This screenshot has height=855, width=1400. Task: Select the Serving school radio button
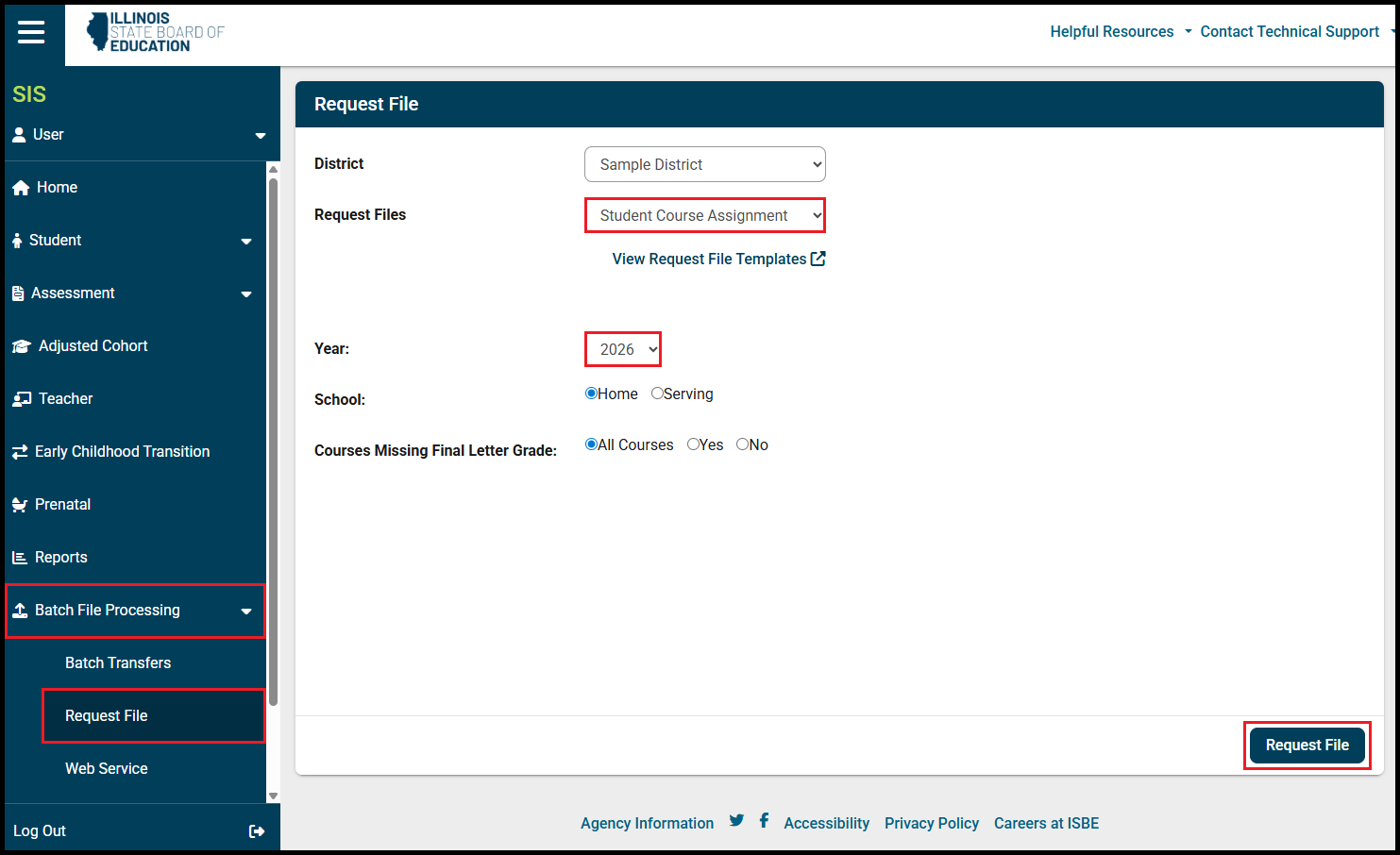point(657,394)
